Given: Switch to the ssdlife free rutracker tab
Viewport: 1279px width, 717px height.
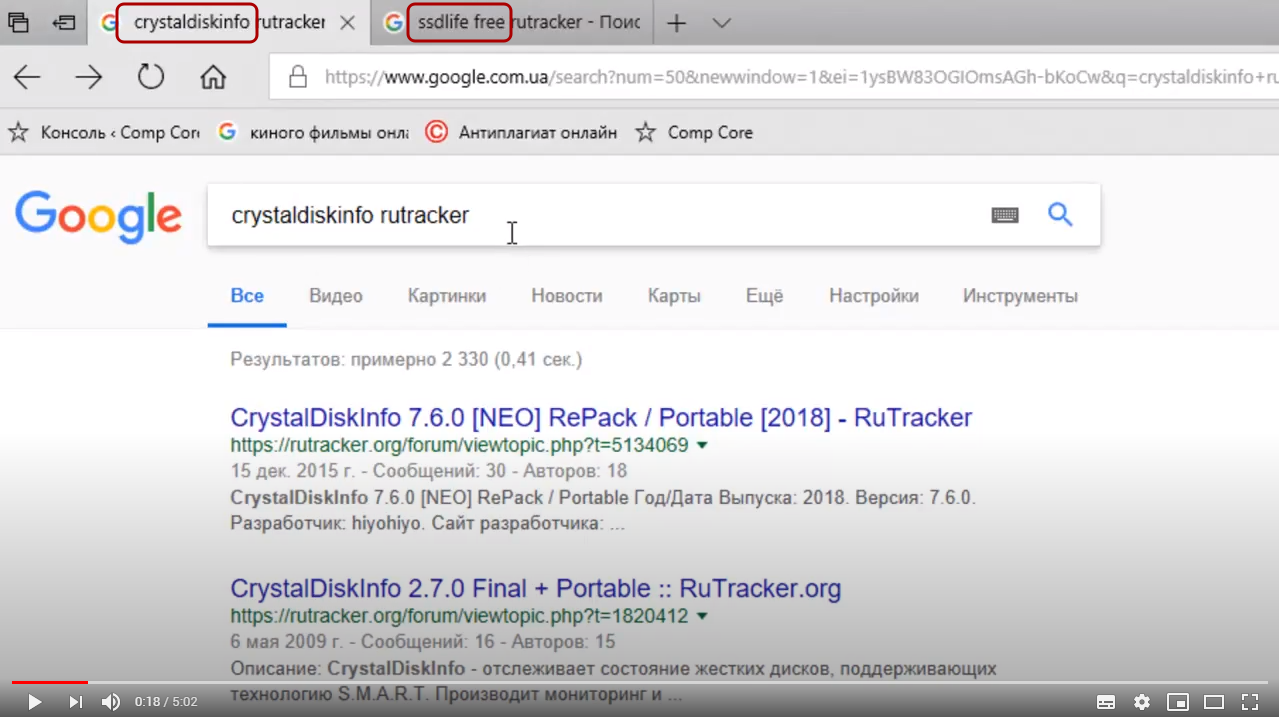Looking at the screenshot, I should coord(515,23).
